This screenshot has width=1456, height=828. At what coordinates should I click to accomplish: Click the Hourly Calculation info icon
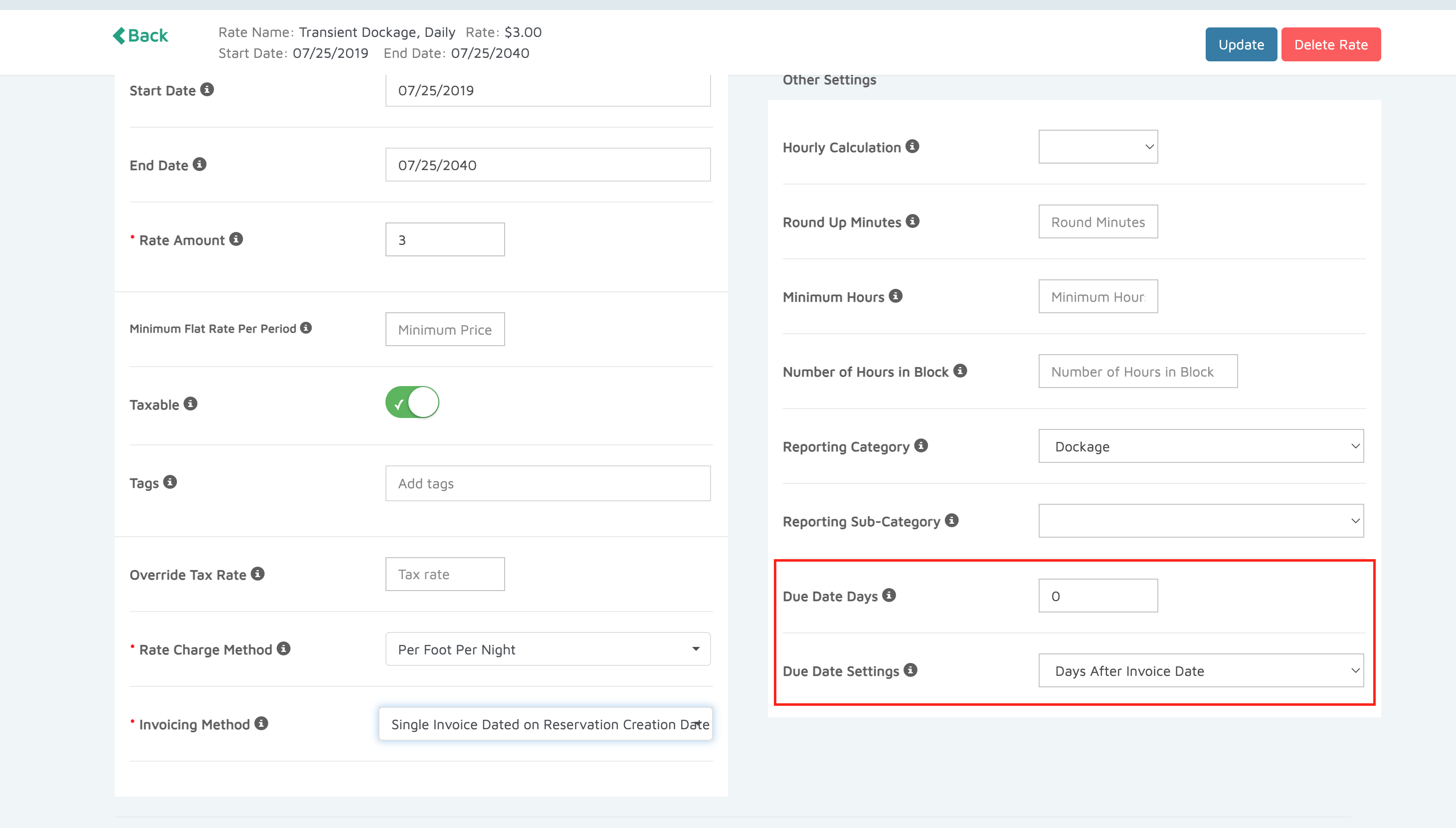coord(912,147)
